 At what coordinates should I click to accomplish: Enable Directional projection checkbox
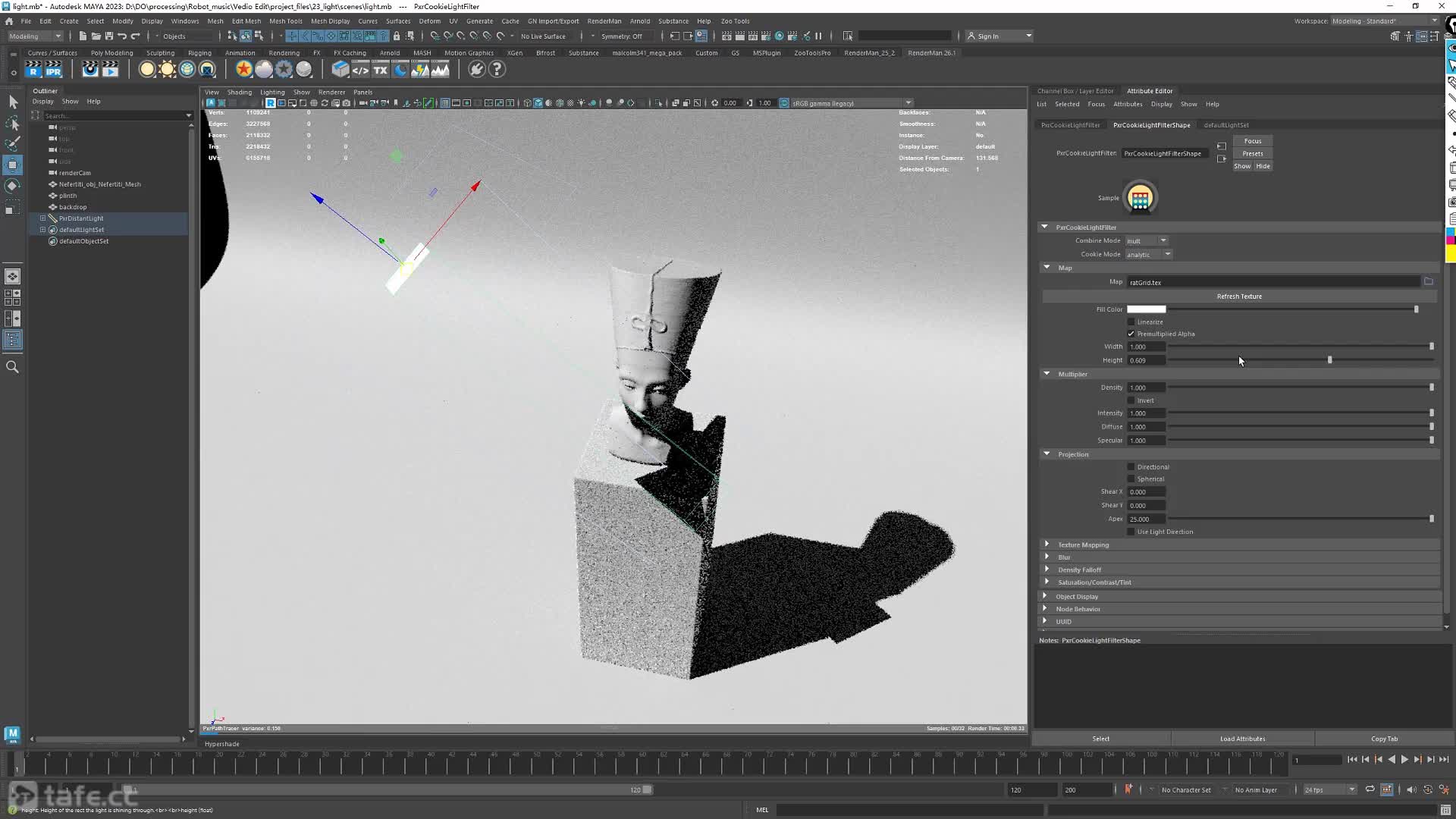(x=1131, y=467)
